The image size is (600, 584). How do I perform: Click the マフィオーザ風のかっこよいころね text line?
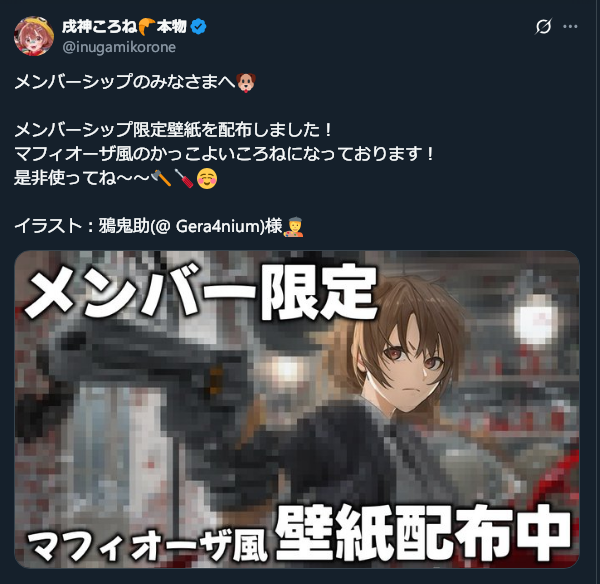click(x=224, y=154)
